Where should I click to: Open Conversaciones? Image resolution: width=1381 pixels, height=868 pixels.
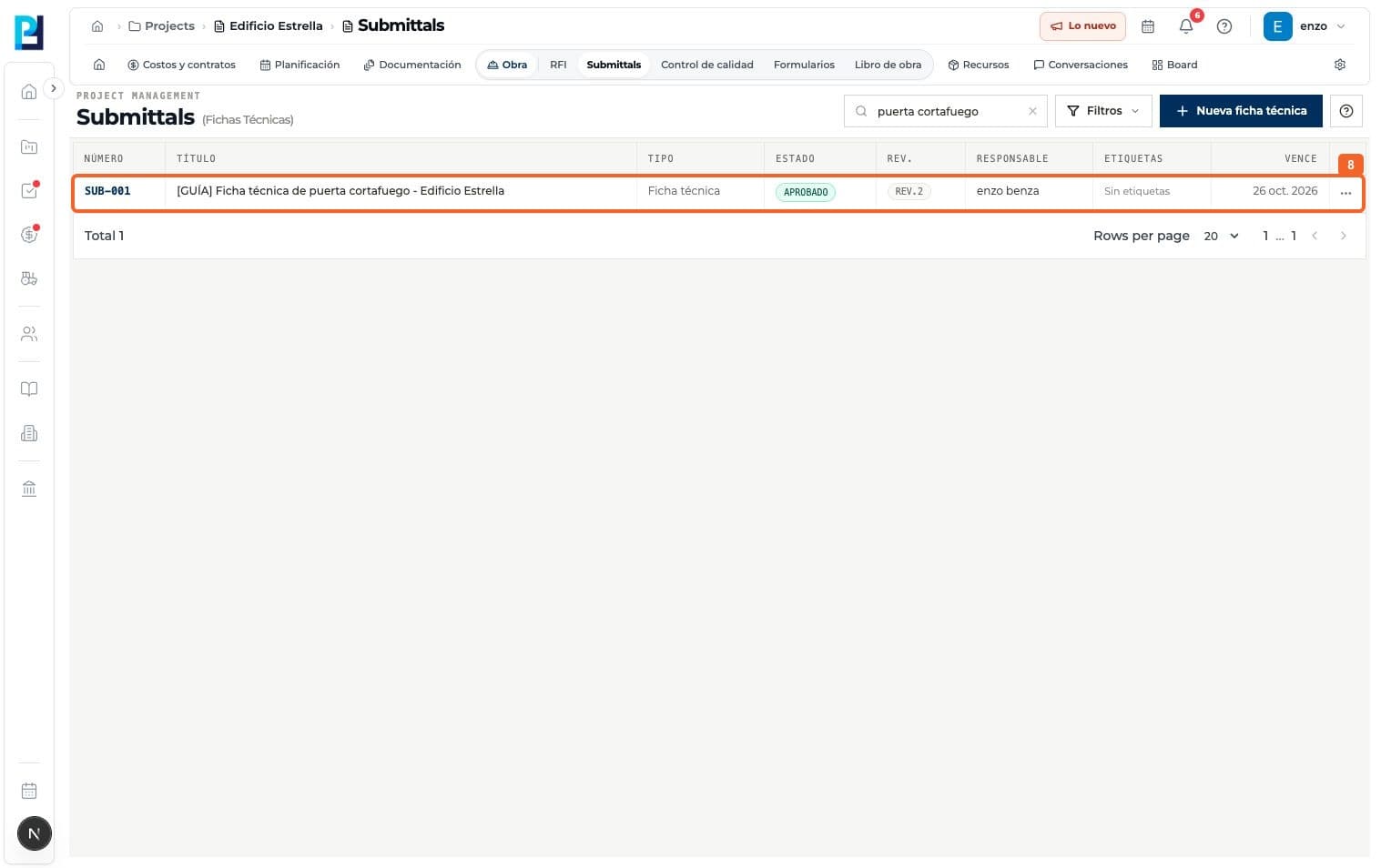1081,65
